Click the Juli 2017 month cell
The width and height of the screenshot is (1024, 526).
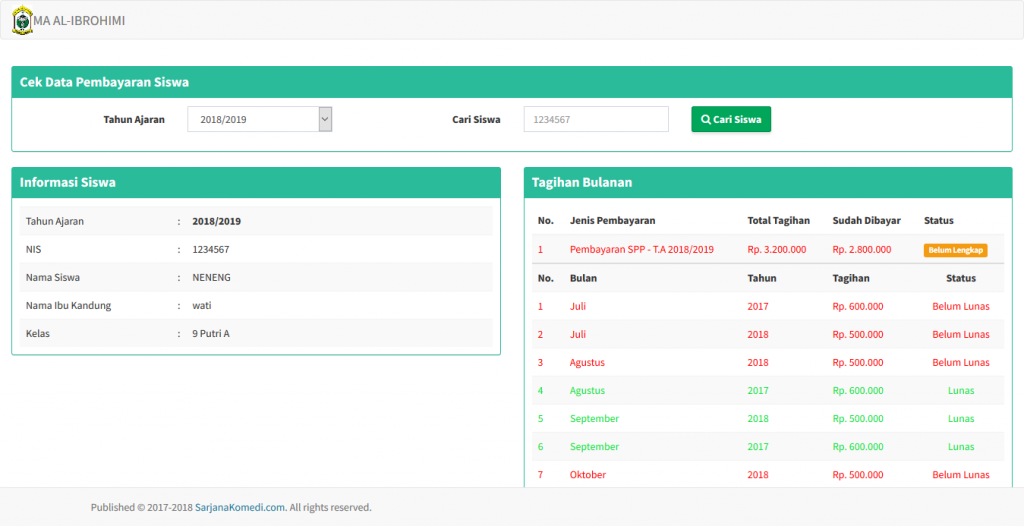(578, 306)
